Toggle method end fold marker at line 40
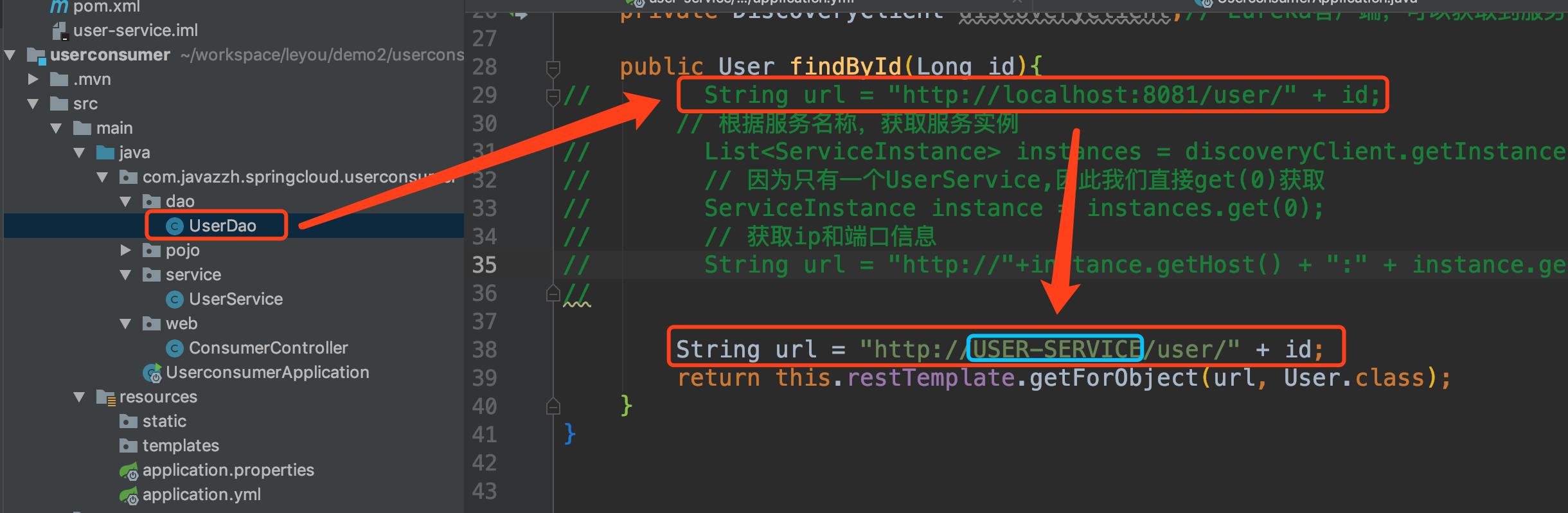Viewport: 1568px width, 513px height. 553,406
